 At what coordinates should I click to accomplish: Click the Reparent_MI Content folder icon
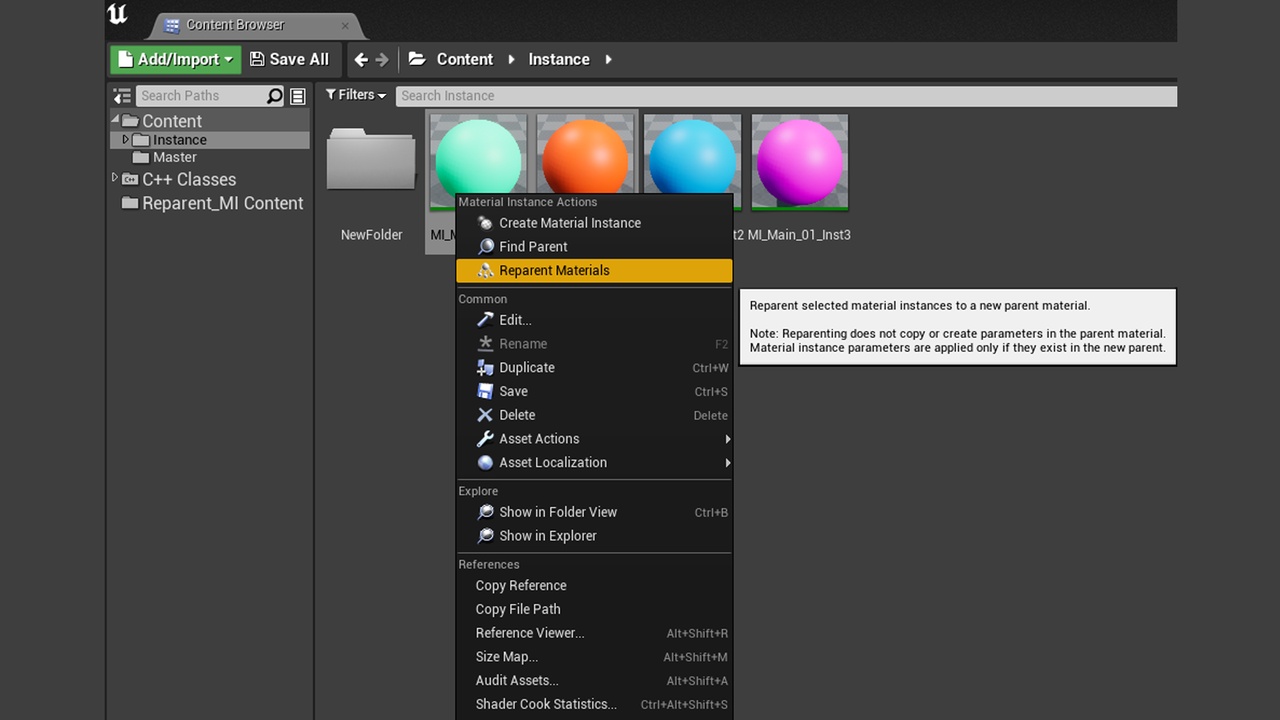(x=130, y=203)
